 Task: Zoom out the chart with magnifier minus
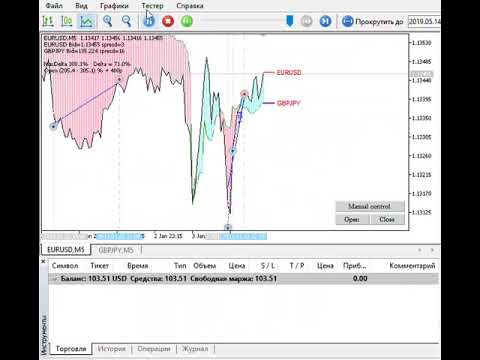point(126,21)
